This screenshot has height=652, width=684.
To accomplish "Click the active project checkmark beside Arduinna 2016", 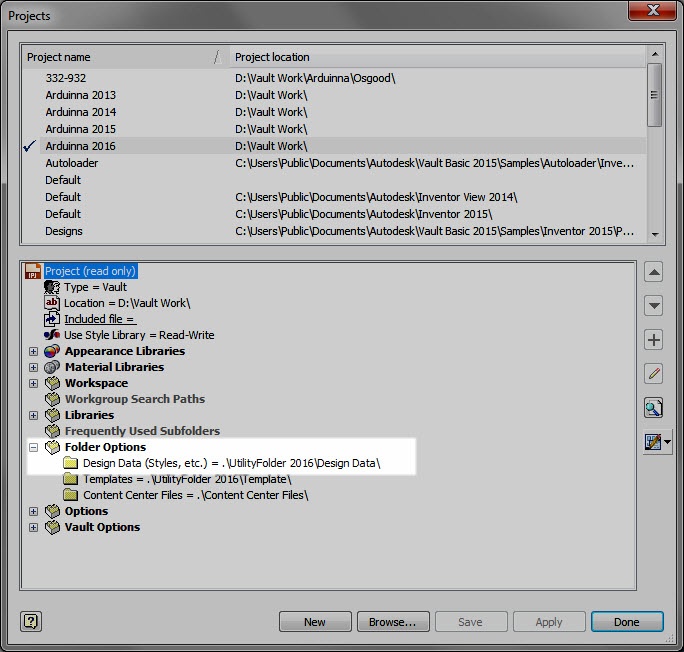I will click(29, 146).
